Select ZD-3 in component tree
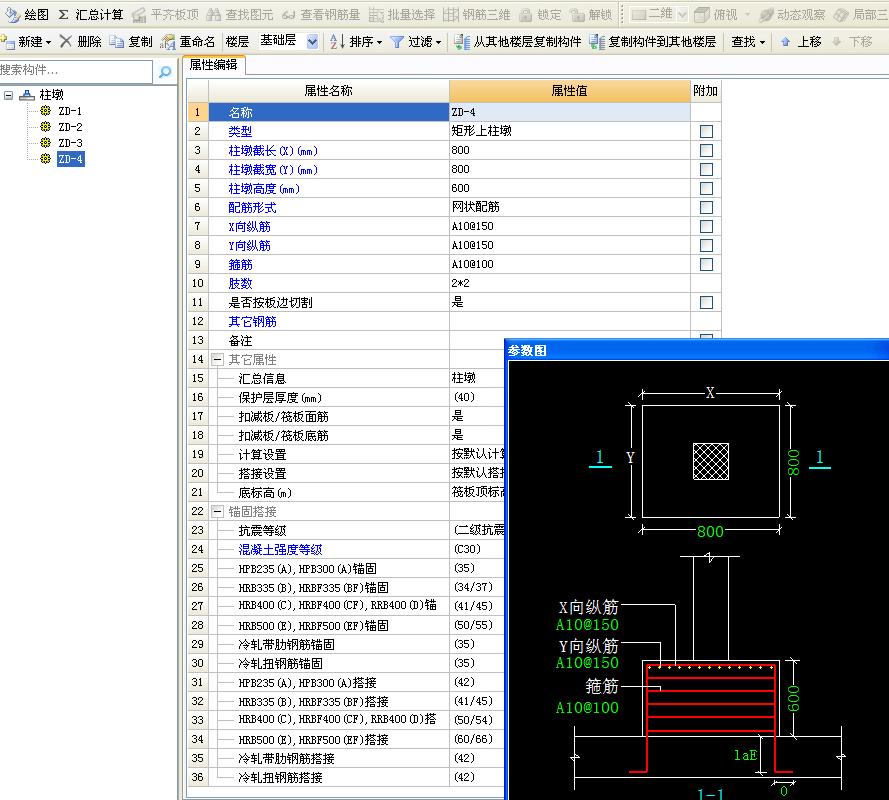This screenshot has width=889, height=800. coord(70,143)
